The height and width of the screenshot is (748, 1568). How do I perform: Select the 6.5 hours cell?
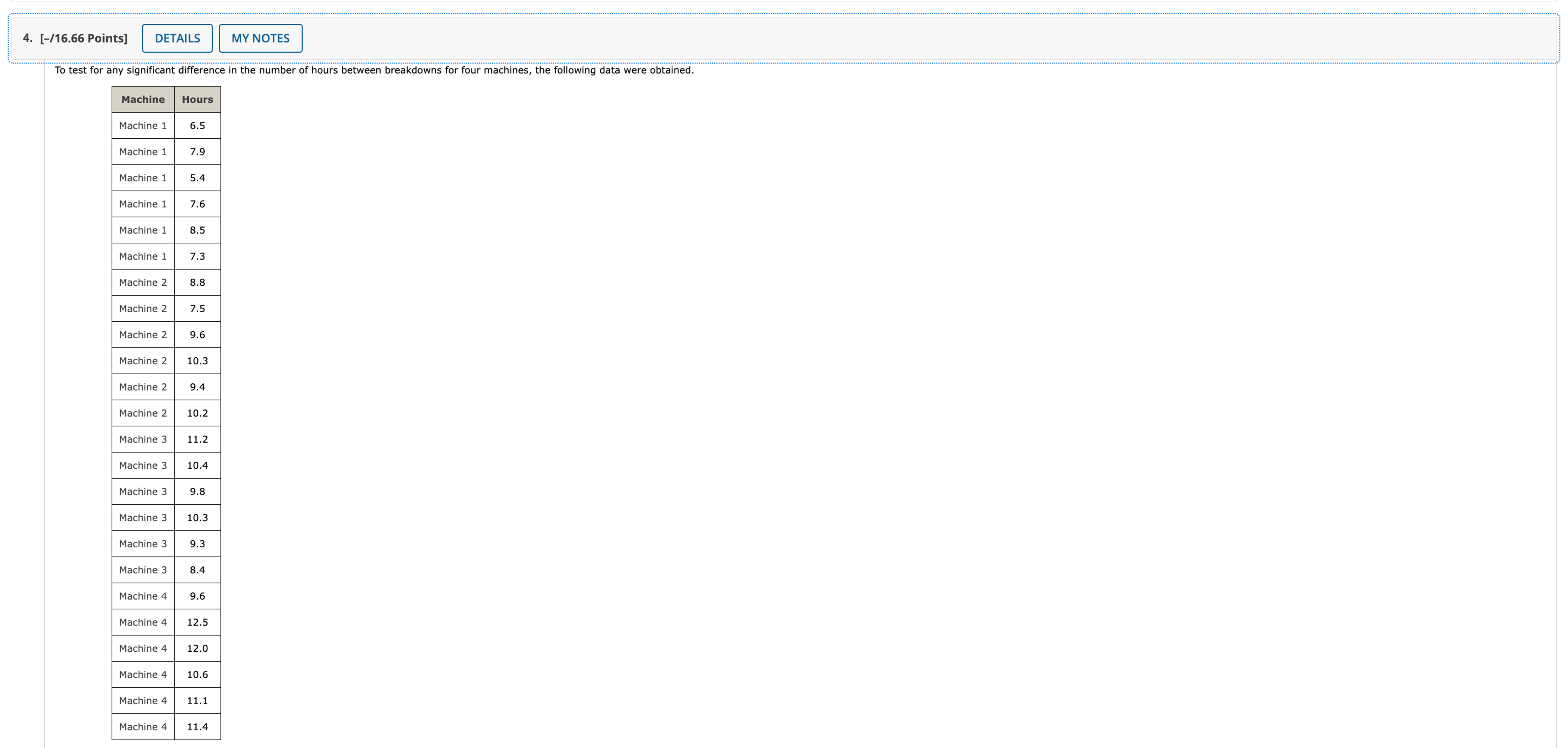pyautogui.click(x=197, y=125)
